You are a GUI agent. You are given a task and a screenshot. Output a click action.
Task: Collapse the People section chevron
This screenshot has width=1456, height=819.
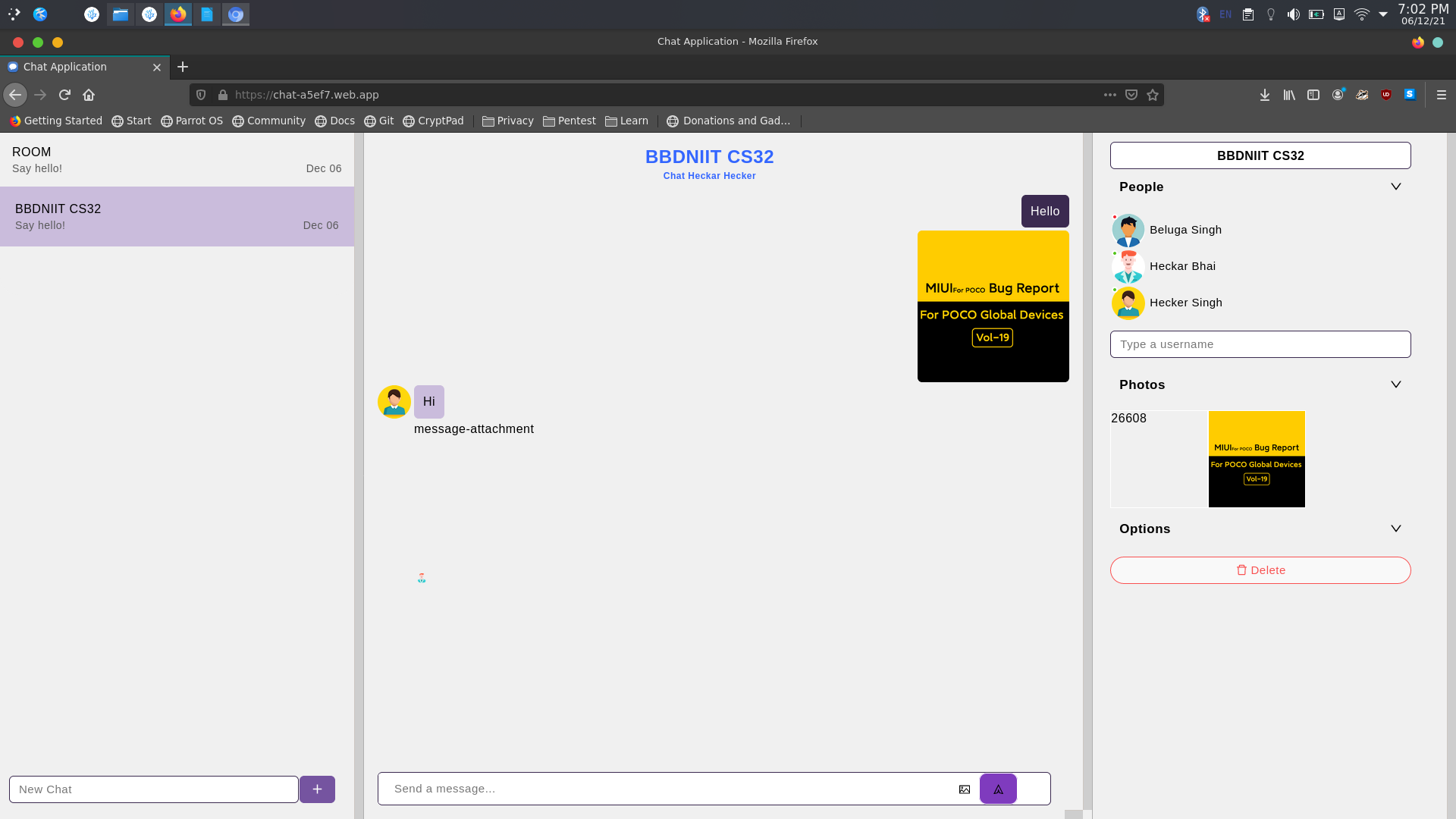click(x=1395, y=187)
